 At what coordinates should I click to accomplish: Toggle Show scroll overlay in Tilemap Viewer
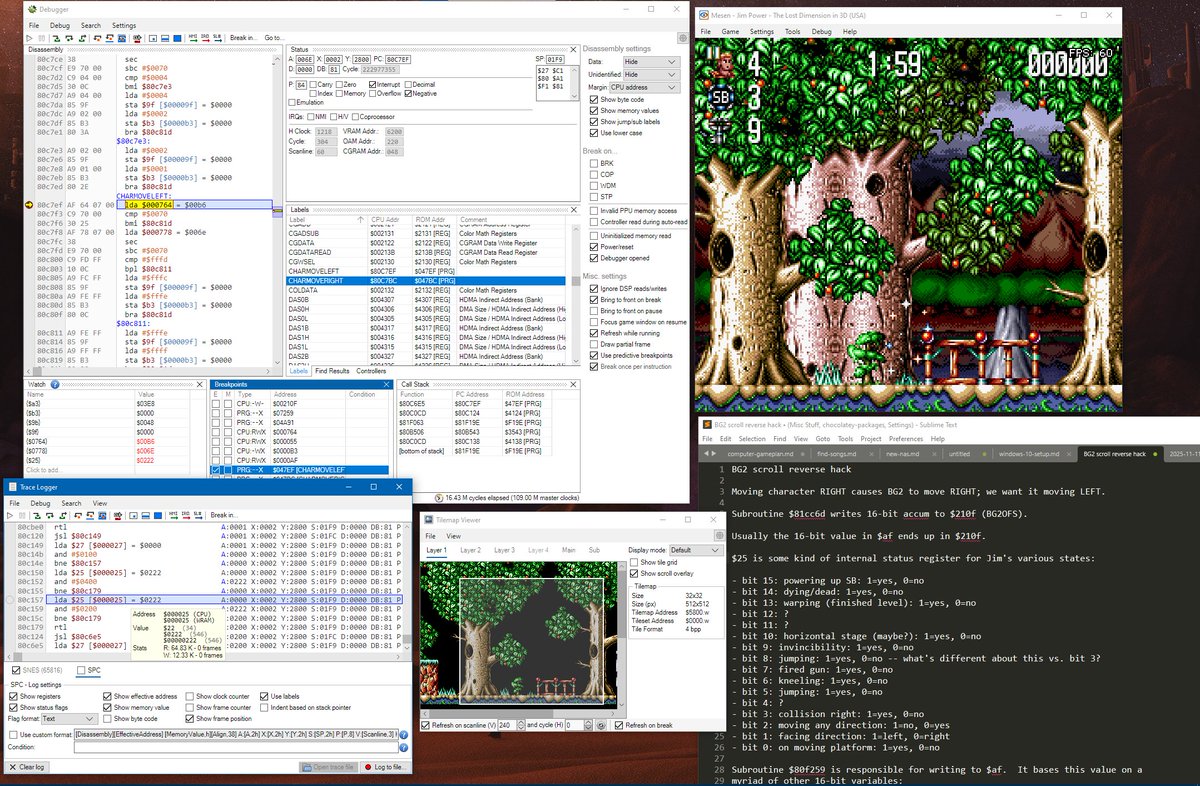[661, 574]
